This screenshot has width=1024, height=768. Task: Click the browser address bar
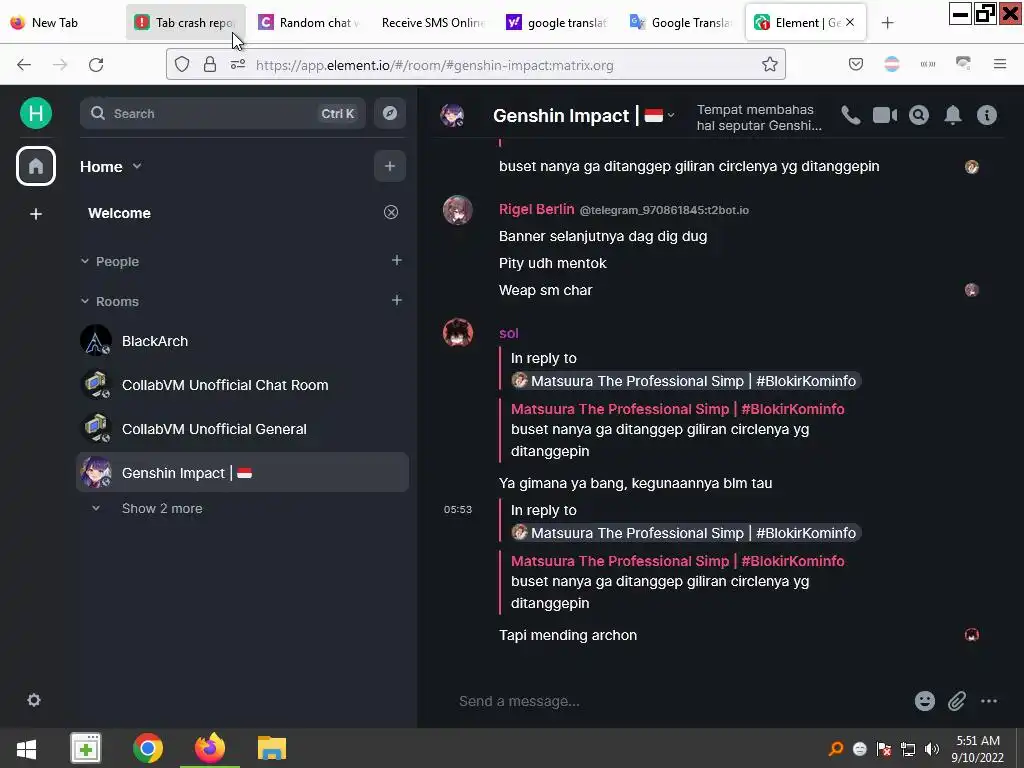tap(475, 64)
